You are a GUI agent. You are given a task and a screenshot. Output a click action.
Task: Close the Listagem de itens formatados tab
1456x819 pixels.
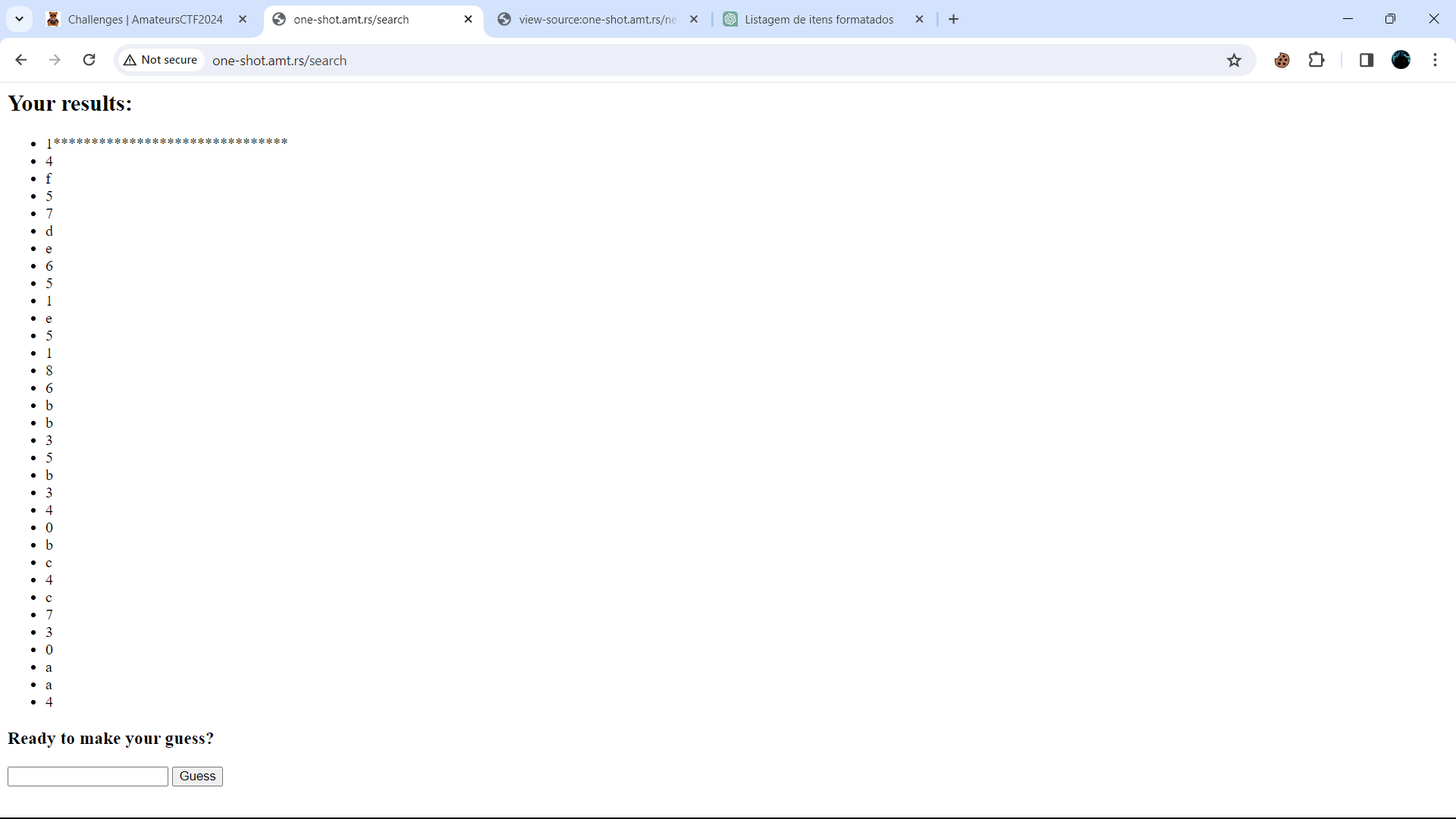(x=919, y=20)
